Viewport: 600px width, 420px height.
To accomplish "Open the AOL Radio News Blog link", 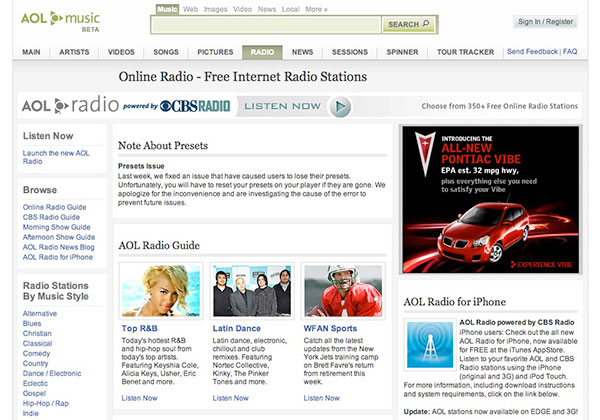I will 58,247.
